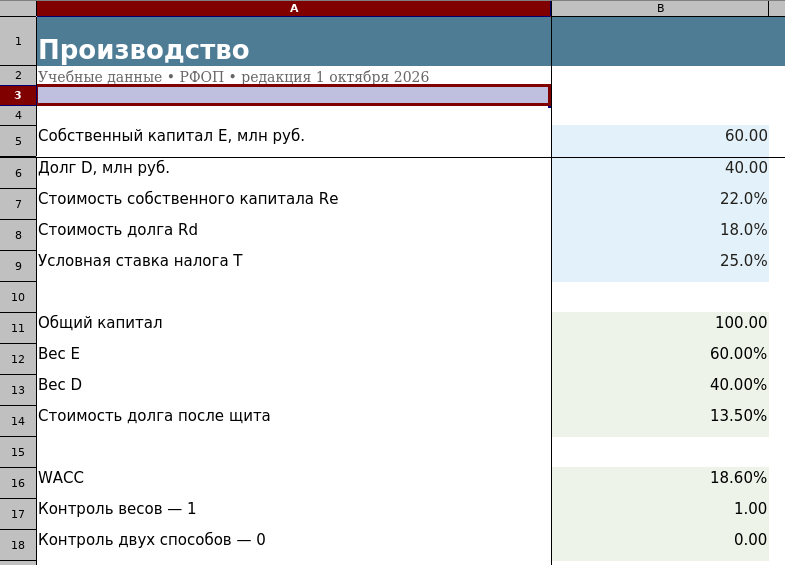Image resolution: width=785 pixels, height=565 pixels.
Task: Select column B header
Action: pyautogui.click(x=660, y=8)
